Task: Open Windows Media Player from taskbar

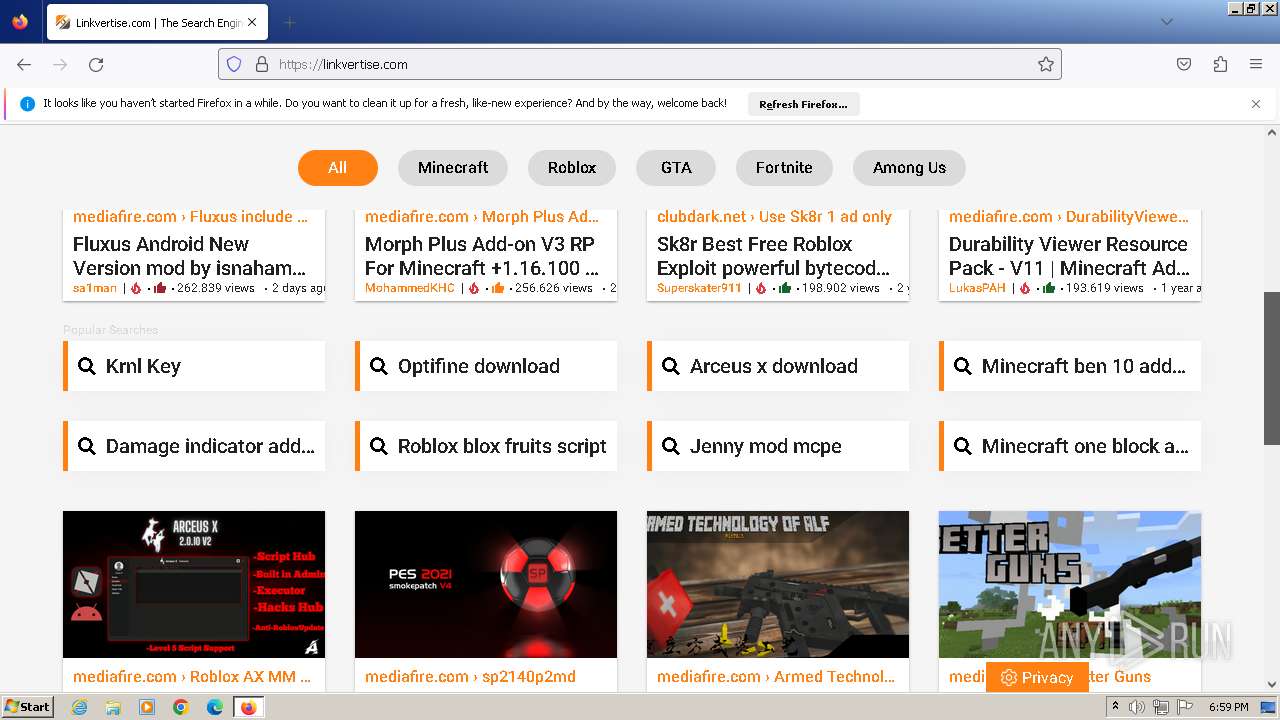Action: pyautogui.click(x=147, y=707)
